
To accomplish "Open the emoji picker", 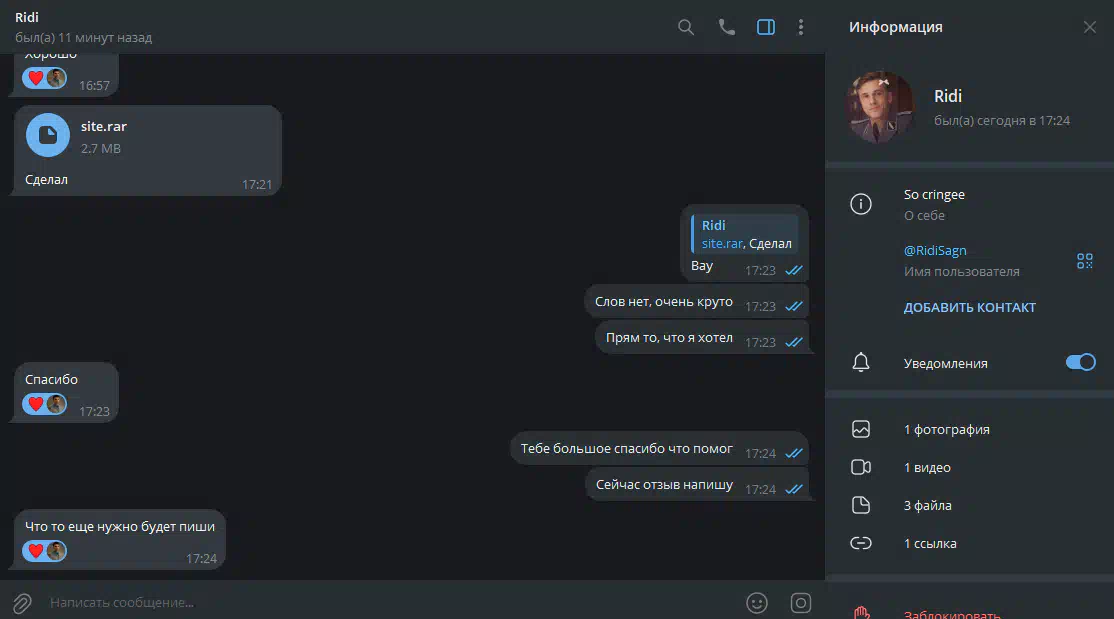I will click(757, 603).
